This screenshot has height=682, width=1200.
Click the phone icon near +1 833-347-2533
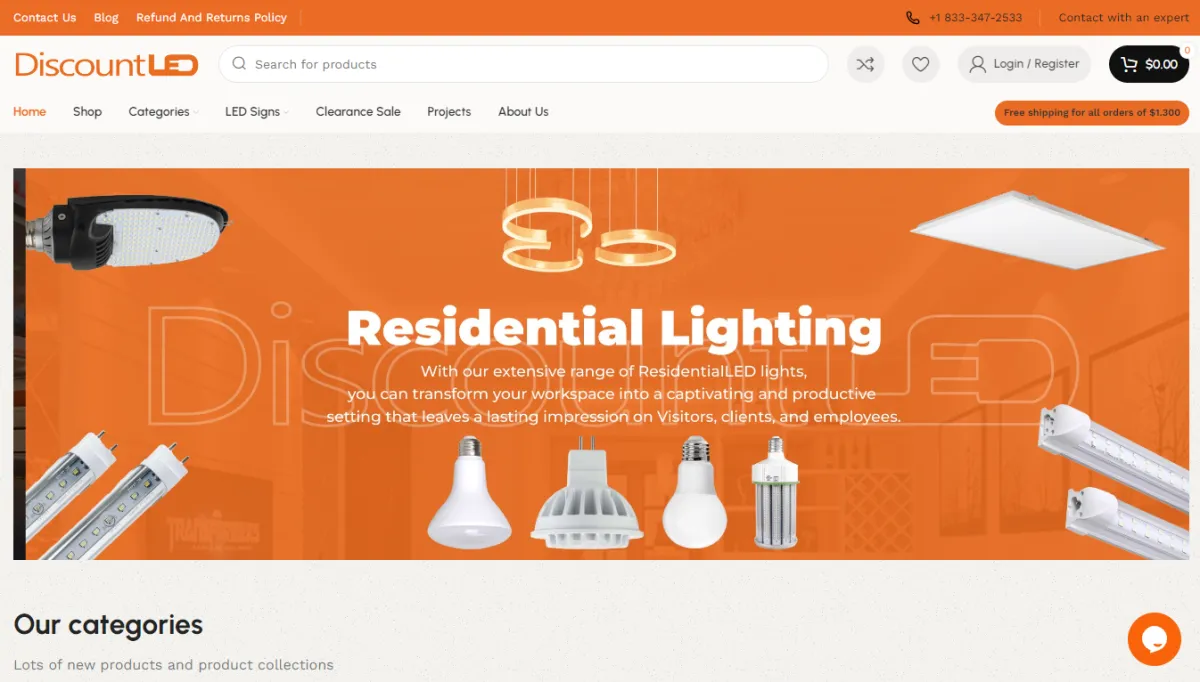pyautogui.click(x=913, y=17)
